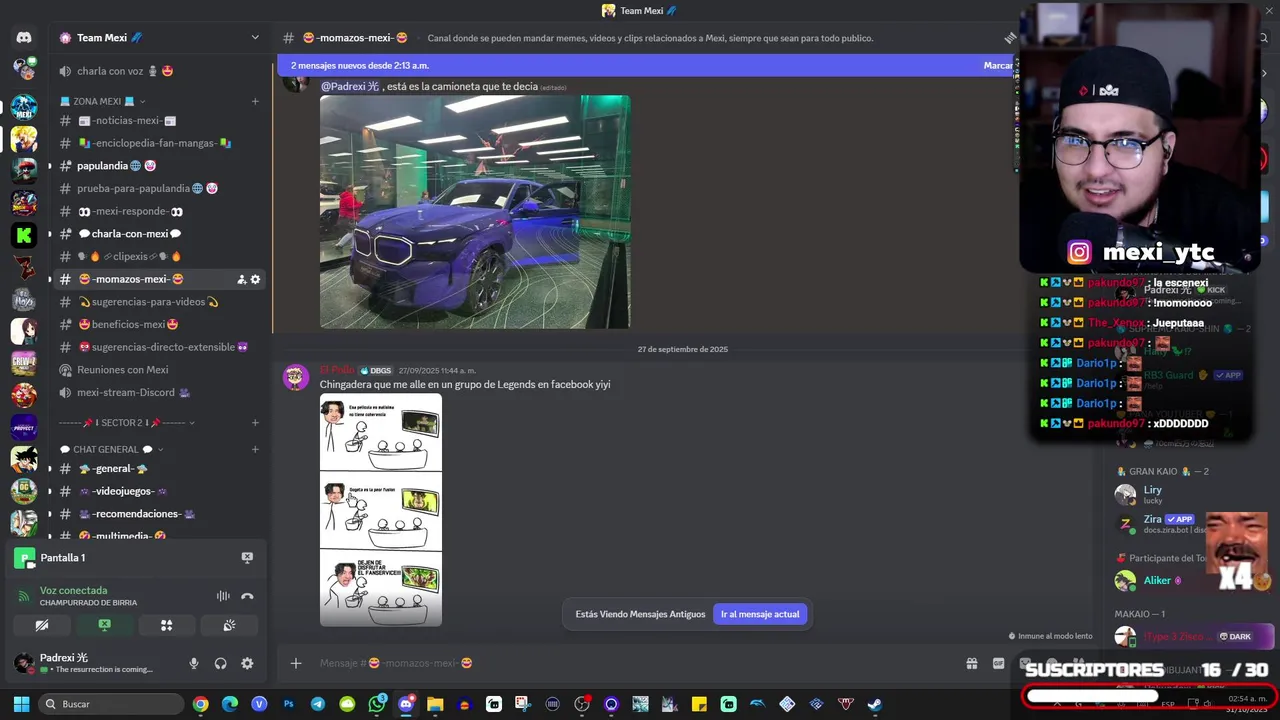Collapse the SECTOR 2 category
Image resolution: width=1280 pixels, height=720 pixels.
point(127,423)
